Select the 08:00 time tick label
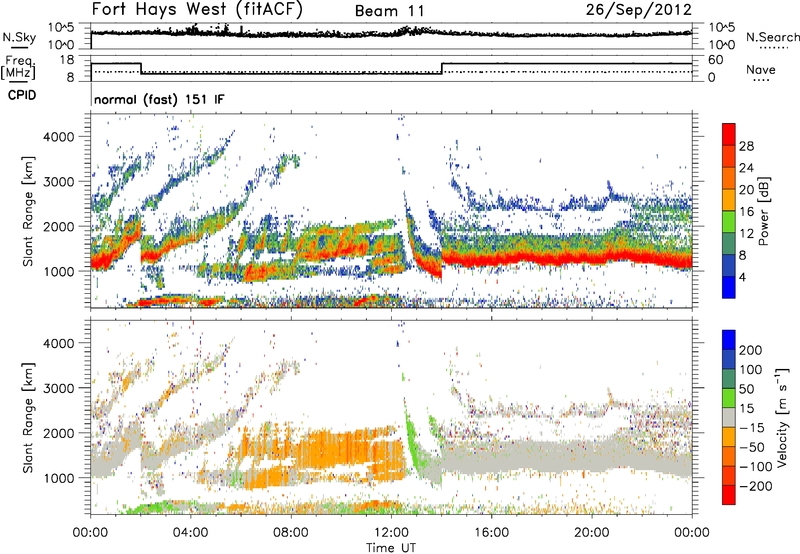The height and width of the screenshot is (554, 800). click(x=291, y=533)
